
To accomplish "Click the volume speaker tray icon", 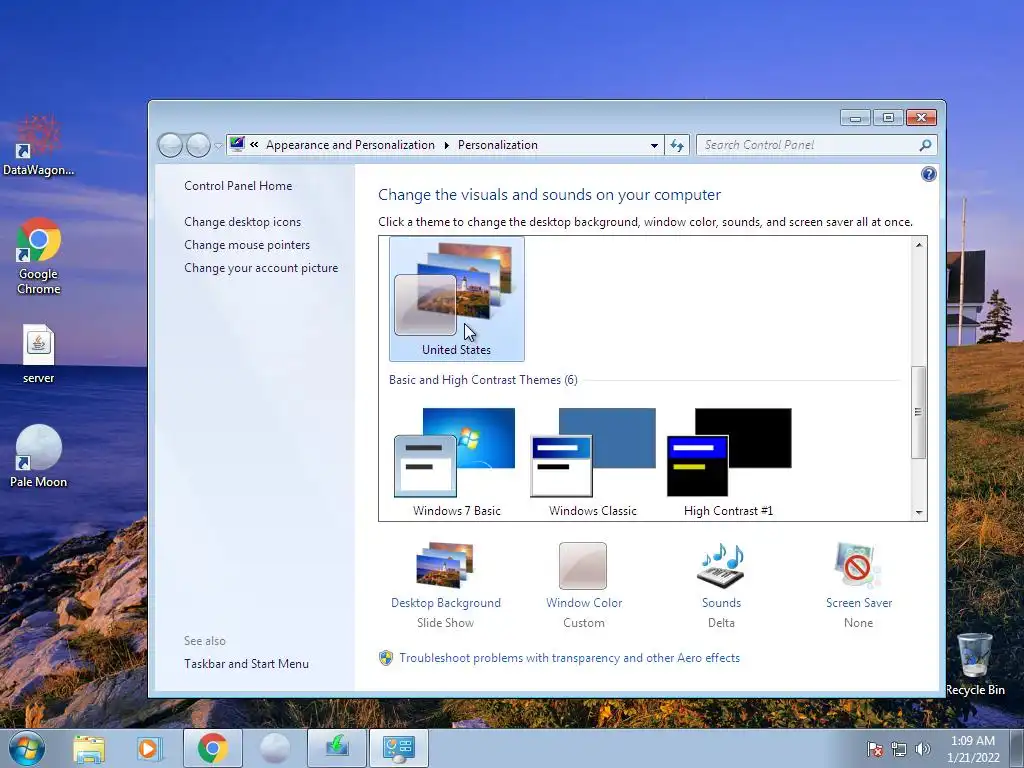I will (x=922, y=749).
